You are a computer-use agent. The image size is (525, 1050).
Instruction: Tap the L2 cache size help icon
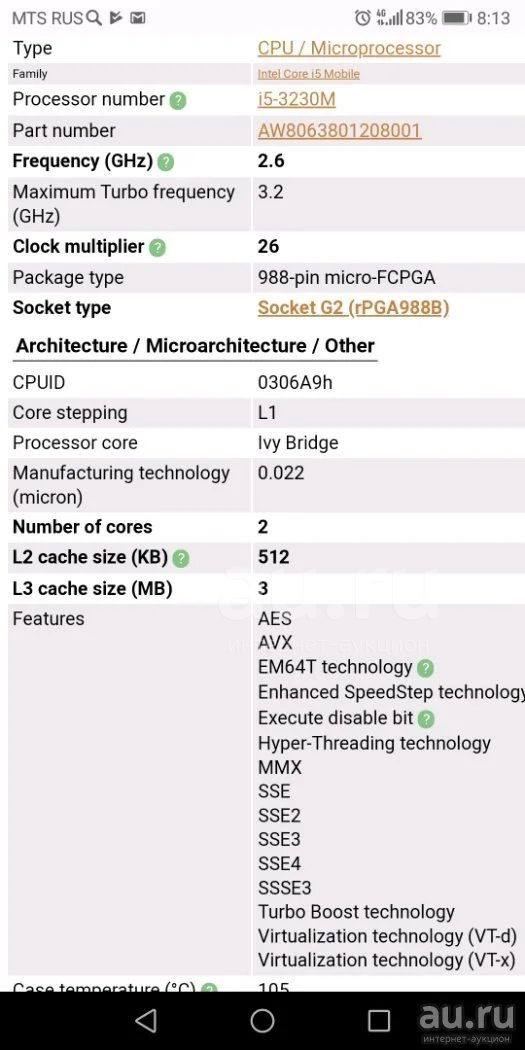[181, 559]
